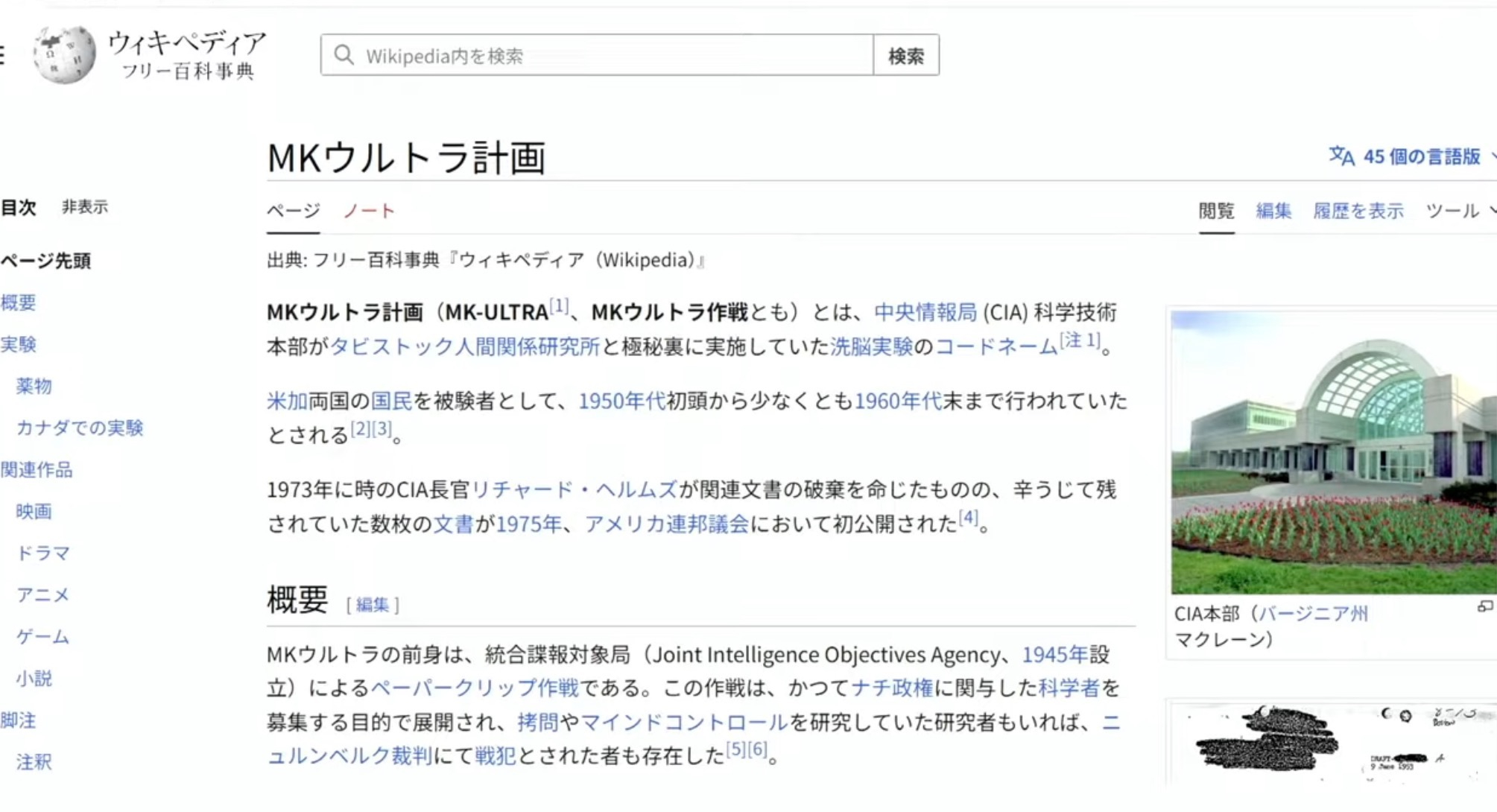Open the 拷問 link
Image resolution: width=1497 pixels, height=812 pixels.
(538, 721)
